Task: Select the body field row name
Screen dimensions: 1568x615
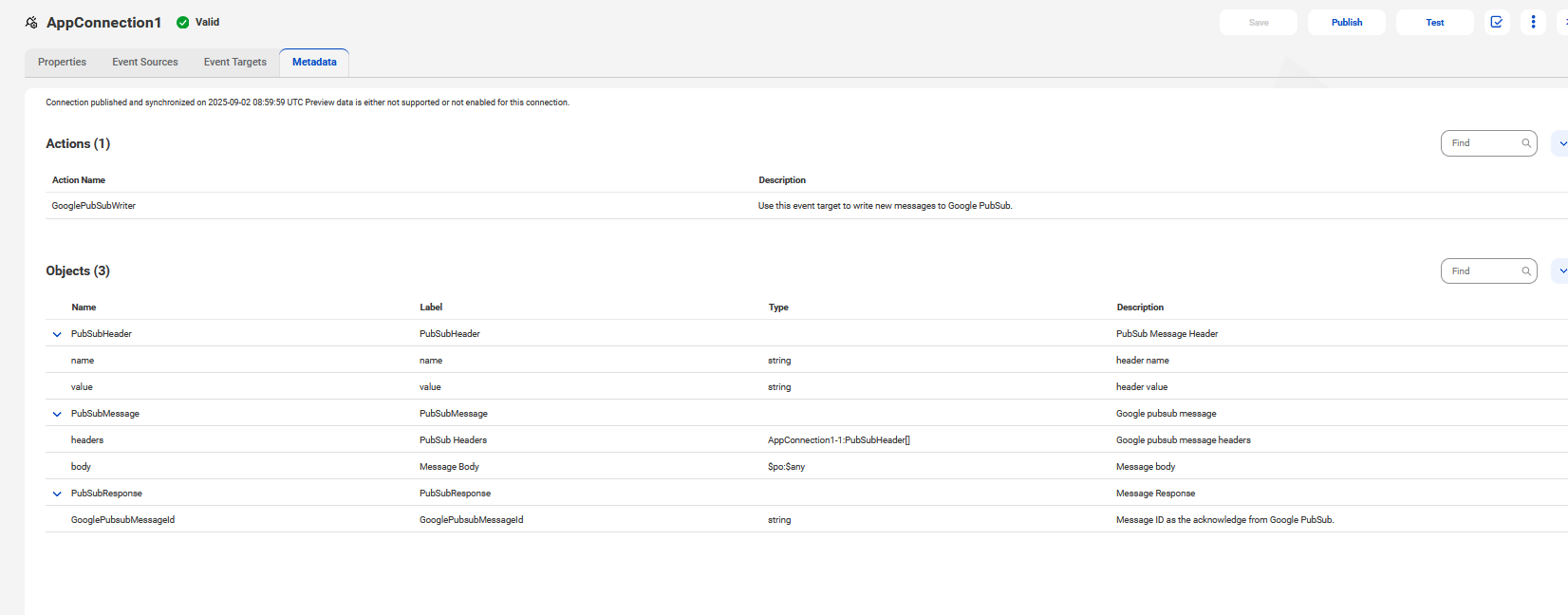Action: 81,467
